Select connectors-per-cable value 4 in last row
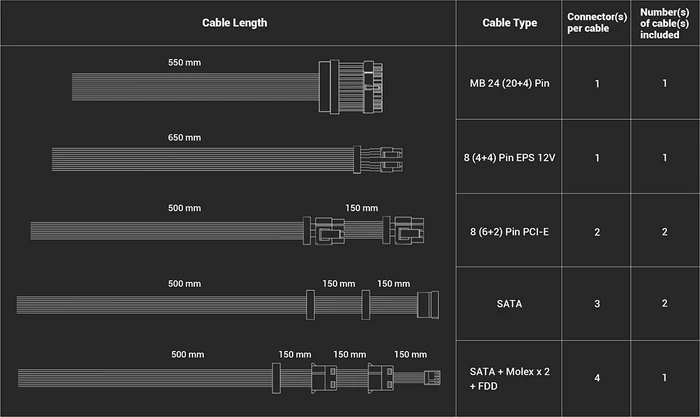Viewport: 700px width, 417px height. click(597, 378)
